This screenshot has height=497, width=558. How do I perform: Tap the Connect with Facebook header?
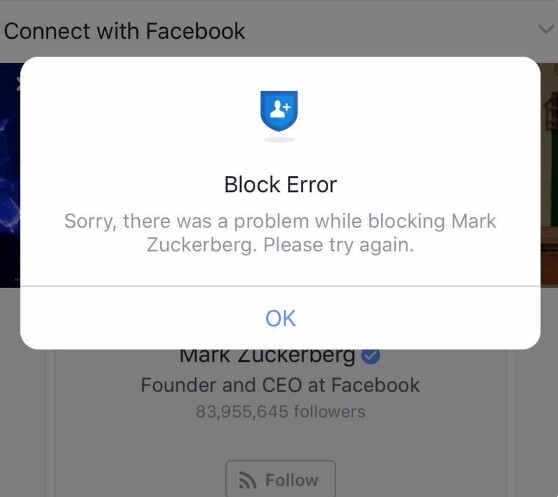point(124,31)
